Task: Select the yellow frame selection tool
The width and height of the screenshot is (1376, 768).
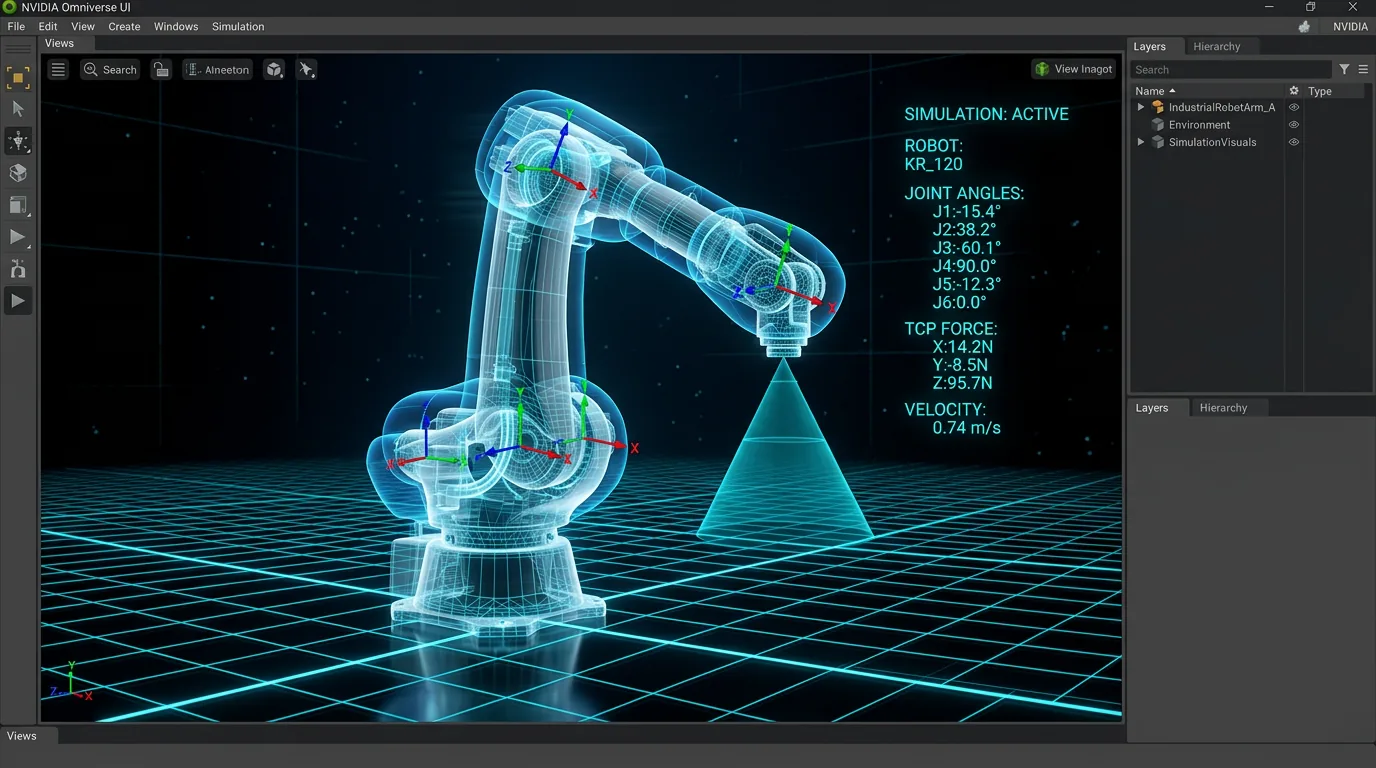Action: point(18,77)
